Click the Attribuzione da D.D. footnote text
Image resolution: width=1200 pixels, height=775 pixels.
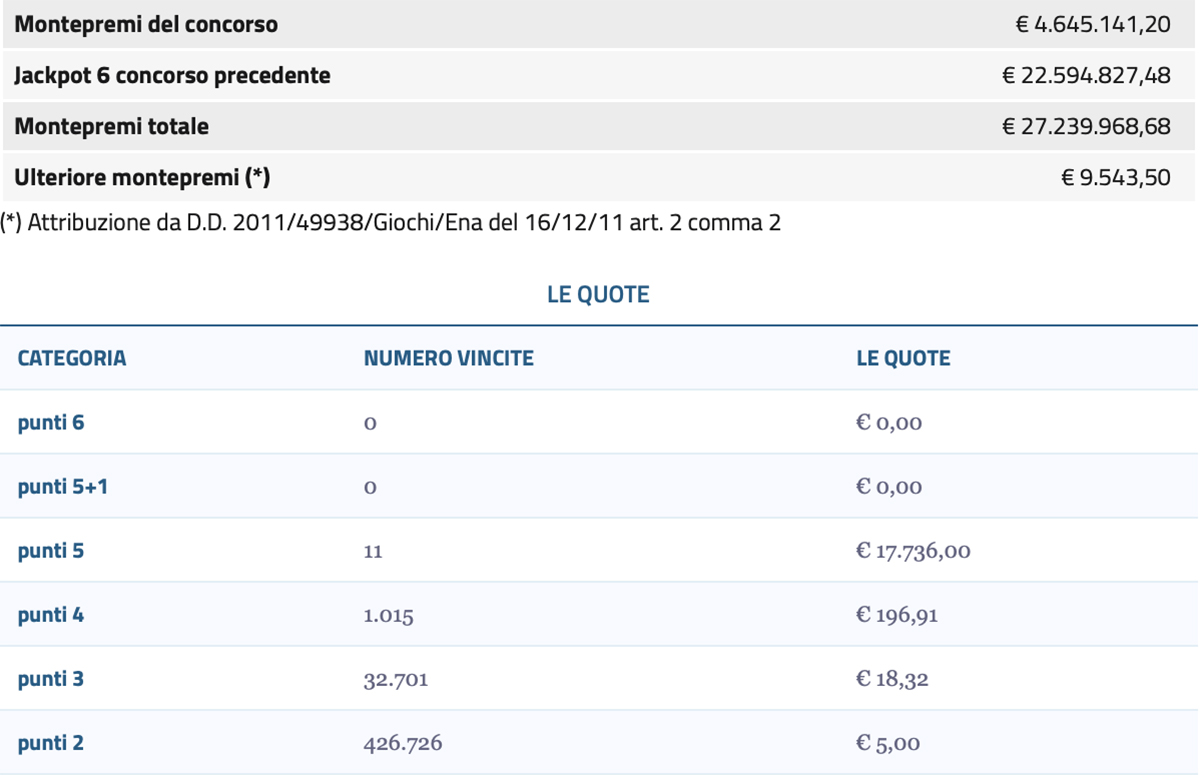(392, 223)
